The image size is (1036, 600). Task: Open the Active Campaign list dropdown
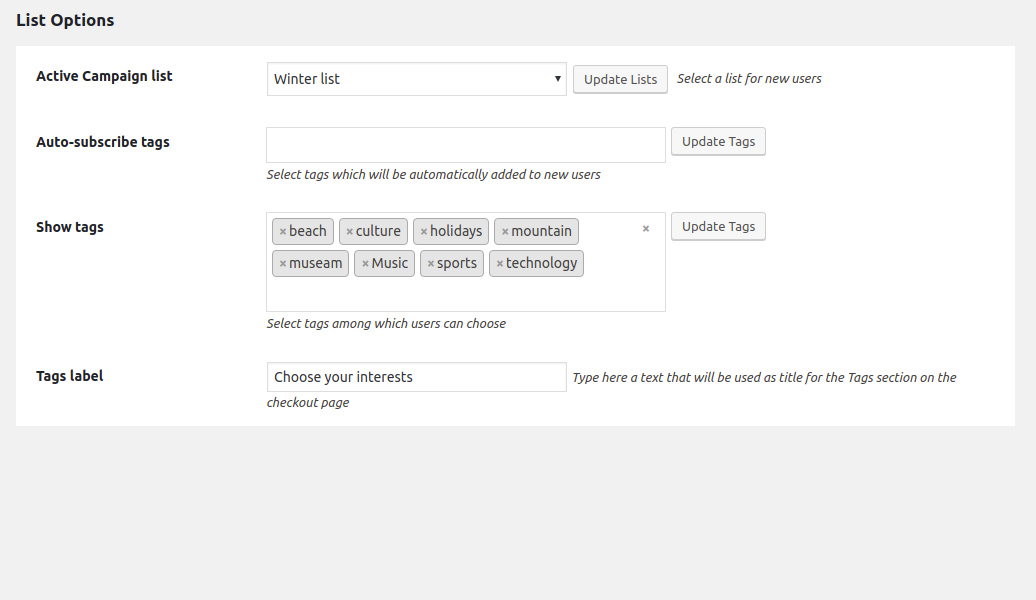416,79
